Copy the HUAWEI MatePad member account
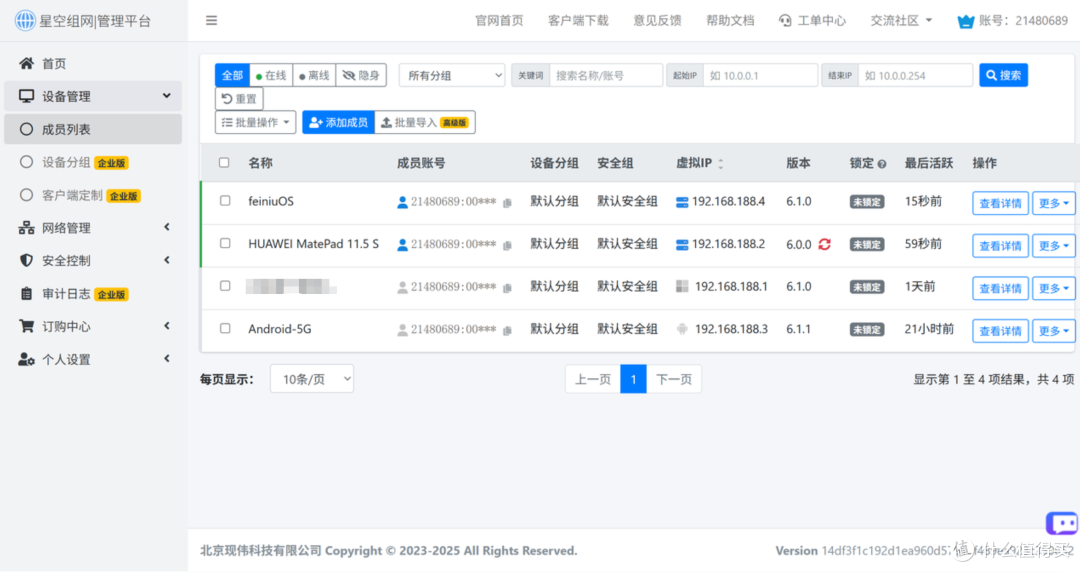The height and width of the screenshot is (572, 1080). (x=507, y=245)
